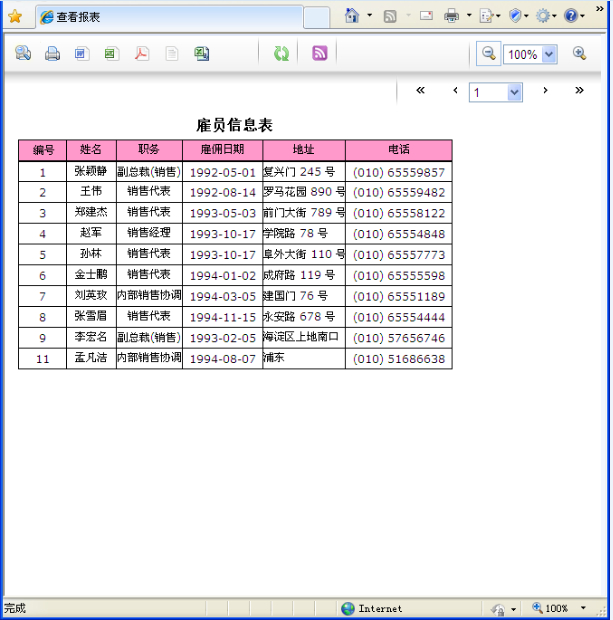Screen dimensions: 613x620
Task: Go to the previous report page
Action: [x=455, y=90]
